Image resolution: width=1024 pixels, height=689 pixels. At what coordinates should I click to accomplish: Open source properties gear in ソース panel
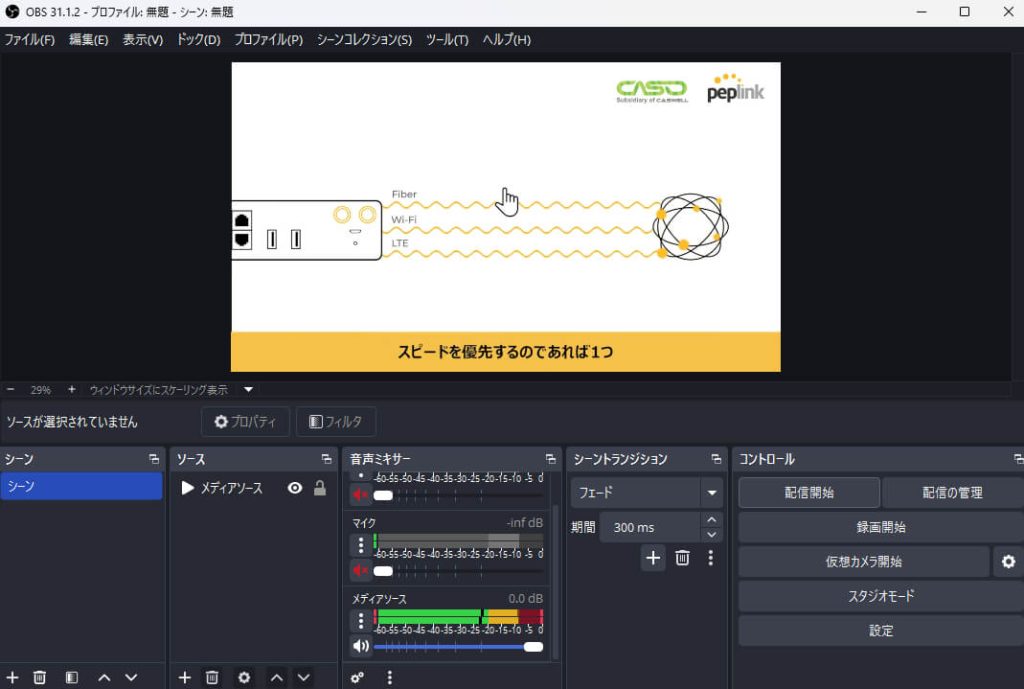coord(244,677)
